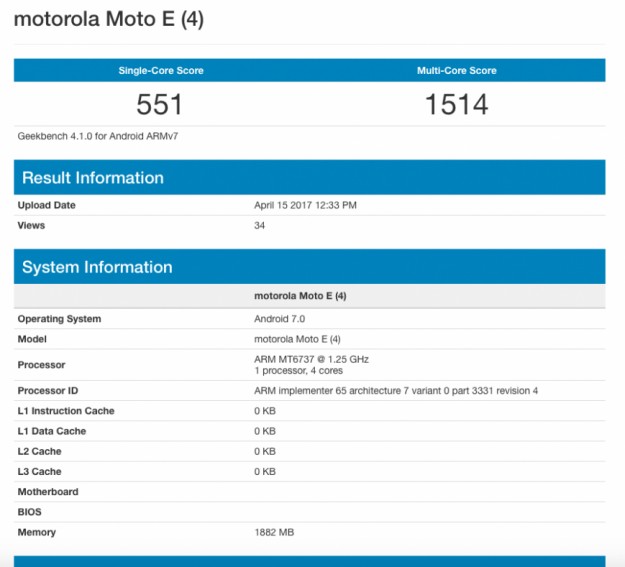Click the Processor ID row label
Screen dimensions: 625x567
(x=47, y=390)
